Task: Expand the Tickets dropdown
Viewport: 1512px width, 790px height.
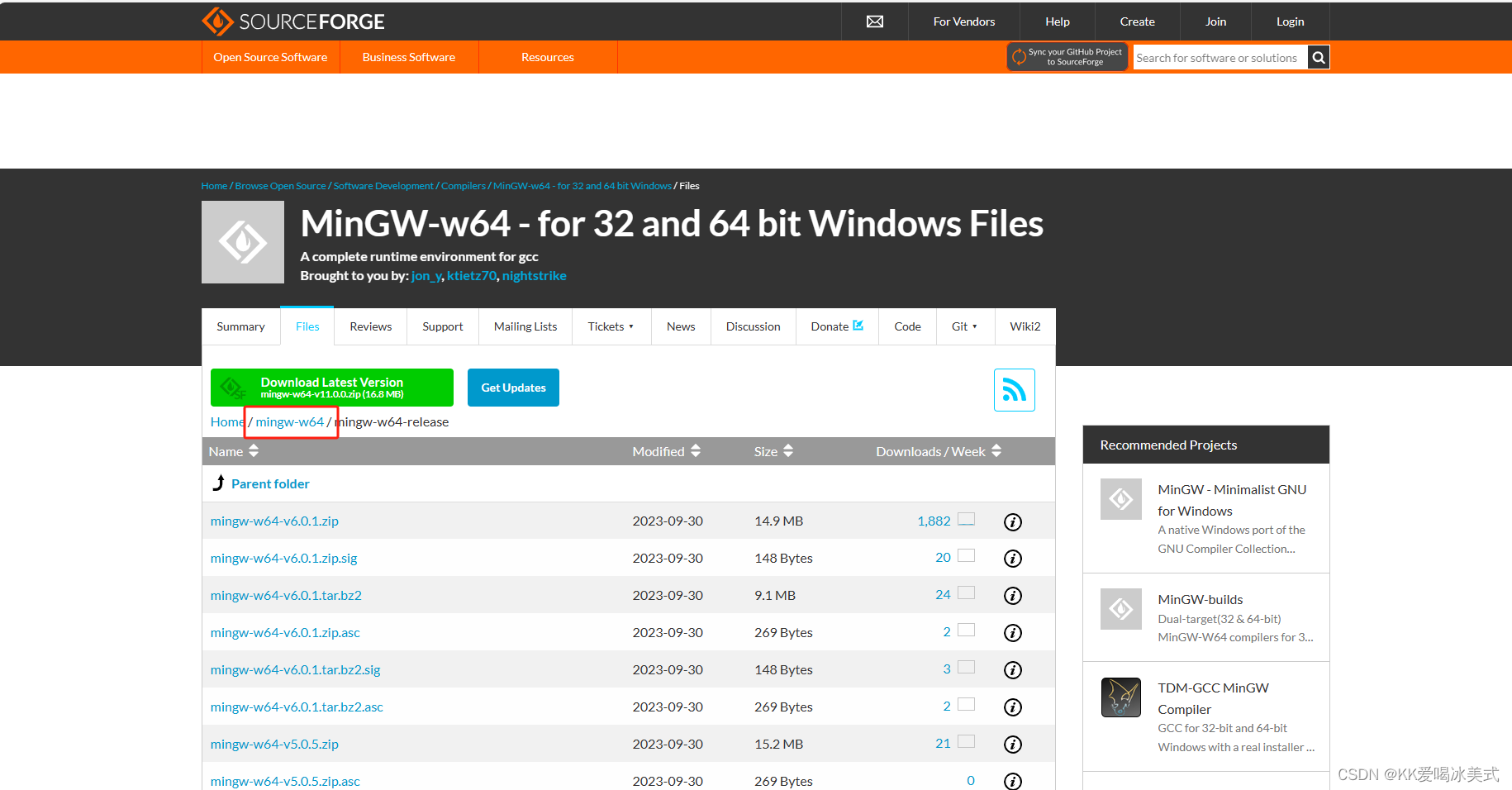Action: coord(611,326)
